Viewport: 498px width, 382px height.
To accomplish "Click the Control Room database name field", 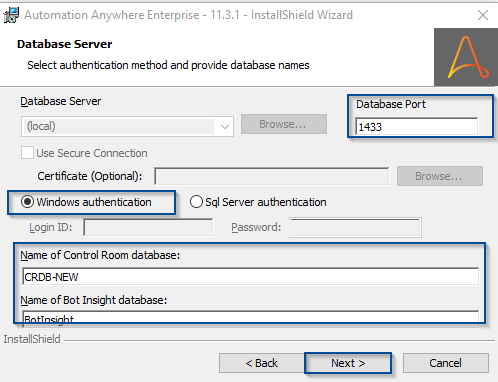I will pos(250,277).
